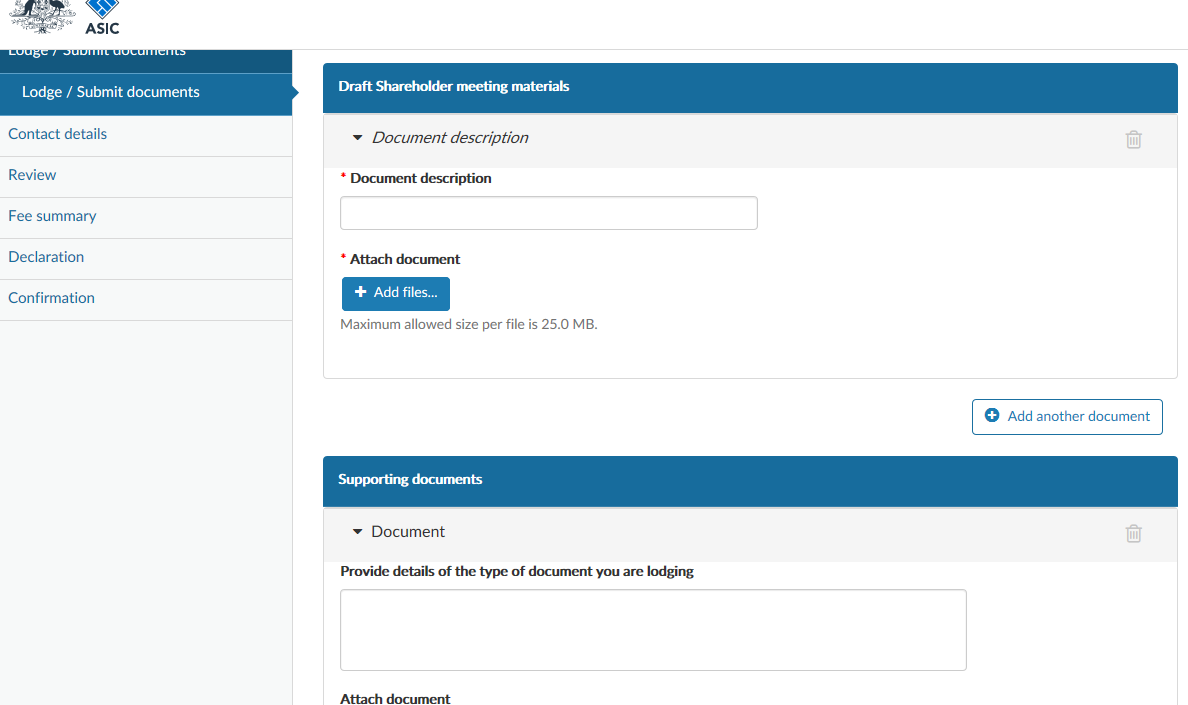1188x705 pixels.
Task: Collapse the Document description section arrow
Action: pos(358,138)
